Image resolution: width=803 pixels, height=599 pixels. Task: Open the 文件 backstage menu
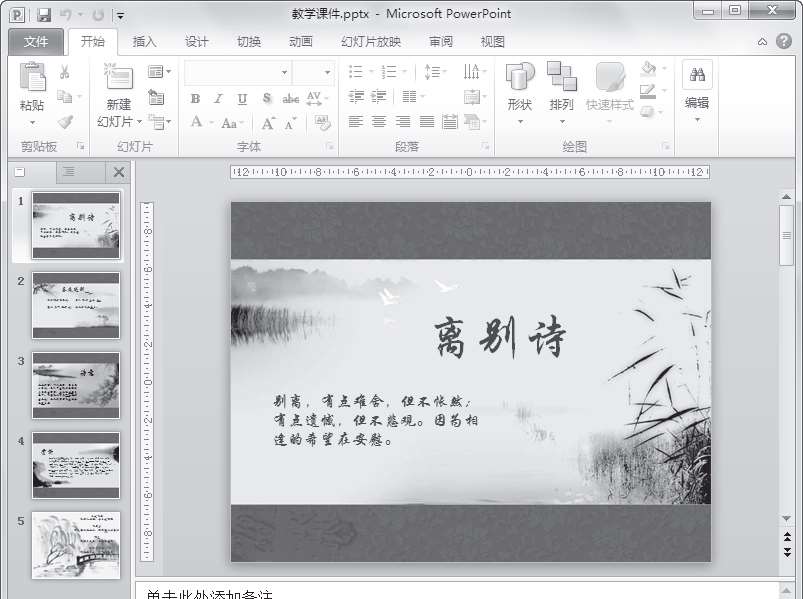point(36,42)
